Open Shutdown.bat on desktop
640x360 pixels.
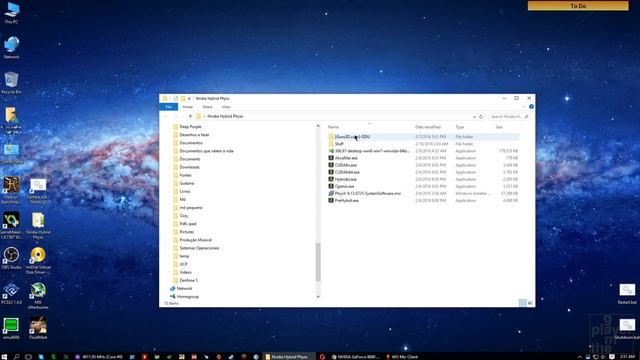click(x=627, y=329)
